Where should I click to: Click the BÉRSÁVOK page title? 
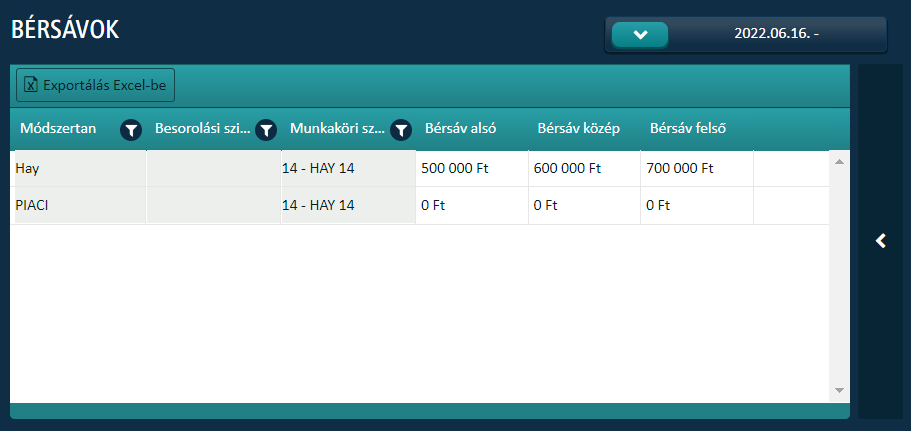point(65,29)
